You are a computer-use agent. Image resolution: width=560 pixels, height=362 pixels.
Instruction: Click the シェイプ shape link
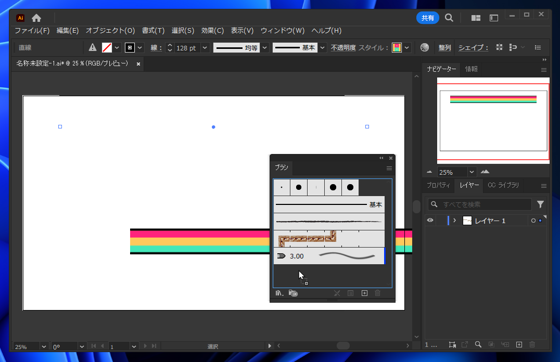(473, 47)
